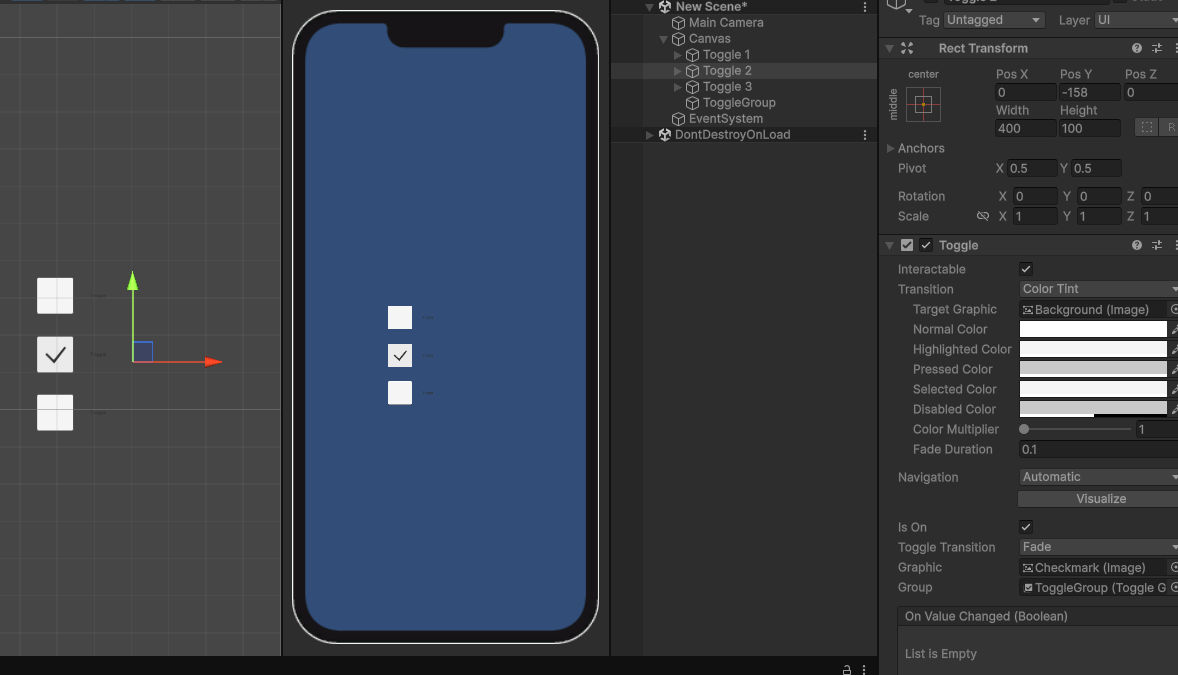Use eyedropper for Normal Color
Screen dimensions: 1178x675
point(1174,329)
